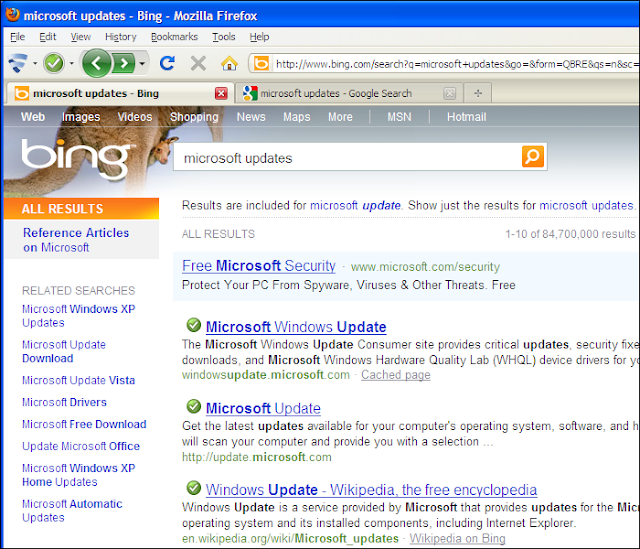The width and height of the screenshot is (640, 549).
Task: Open the Tools menu
Action: 224,37
